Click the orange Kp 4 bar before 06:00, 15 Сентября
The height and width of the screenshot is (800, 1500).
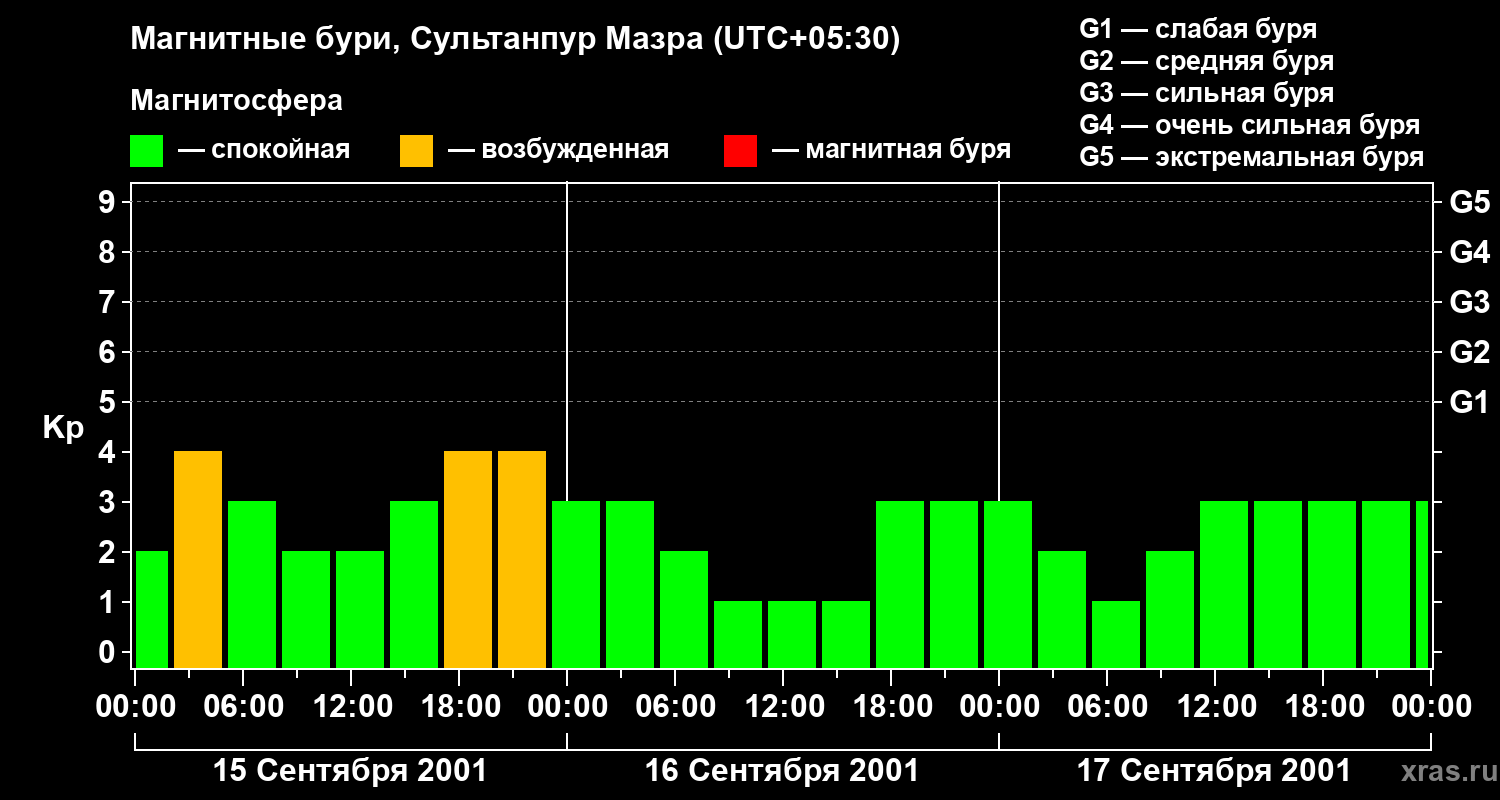(x=198, y=560)
